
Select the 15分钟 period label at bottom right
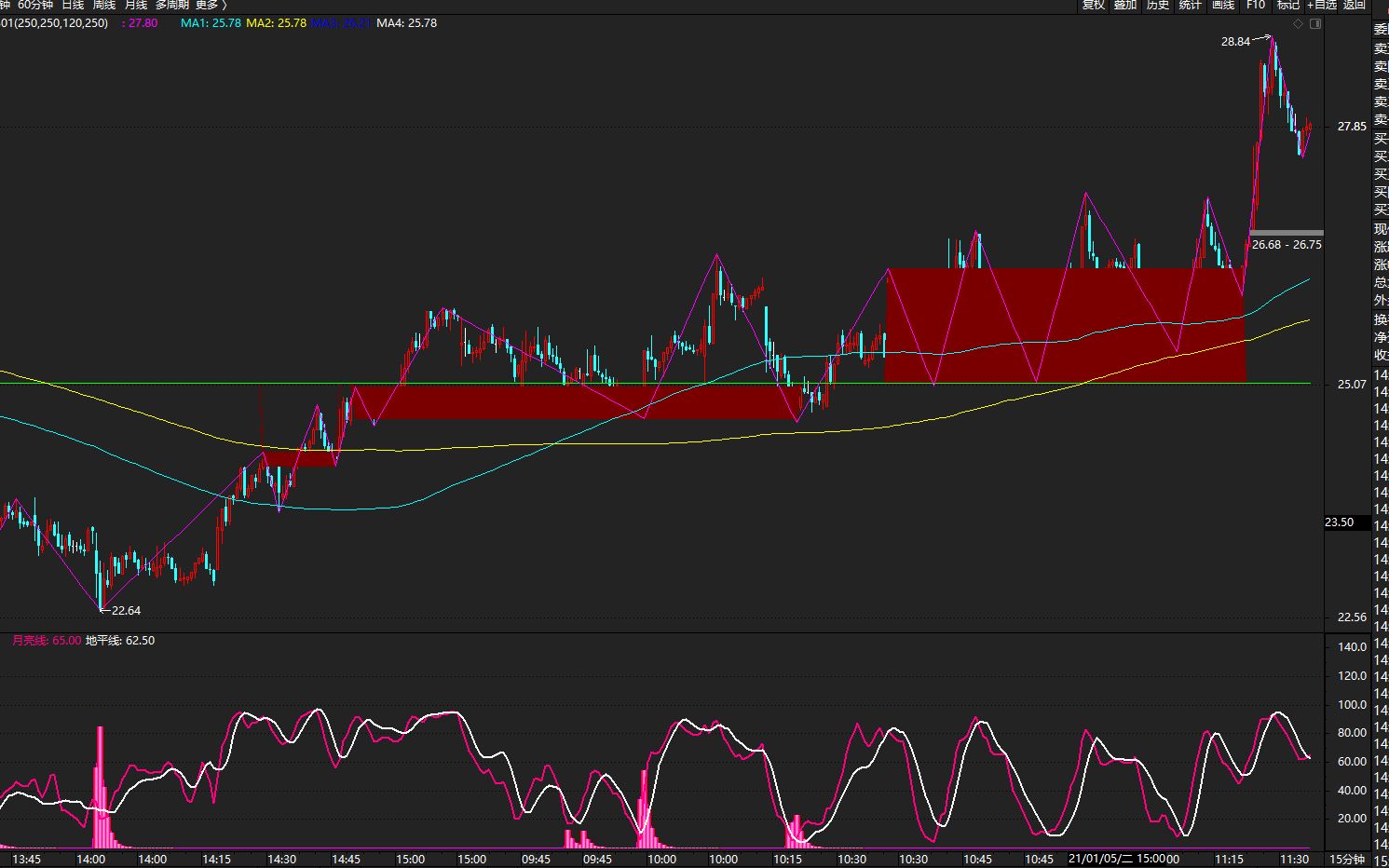point(1347,860)
